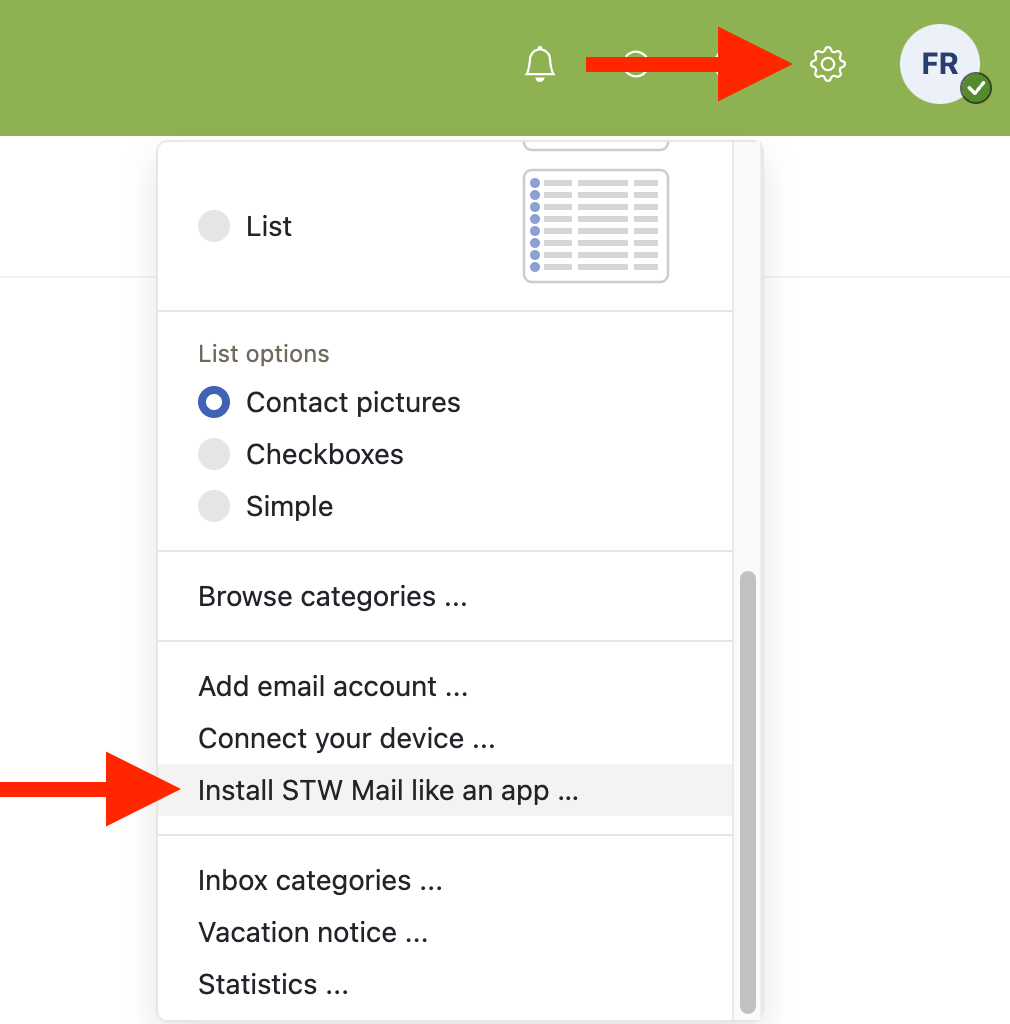Open the Statistics menu entry

click(x=273, y=985)
